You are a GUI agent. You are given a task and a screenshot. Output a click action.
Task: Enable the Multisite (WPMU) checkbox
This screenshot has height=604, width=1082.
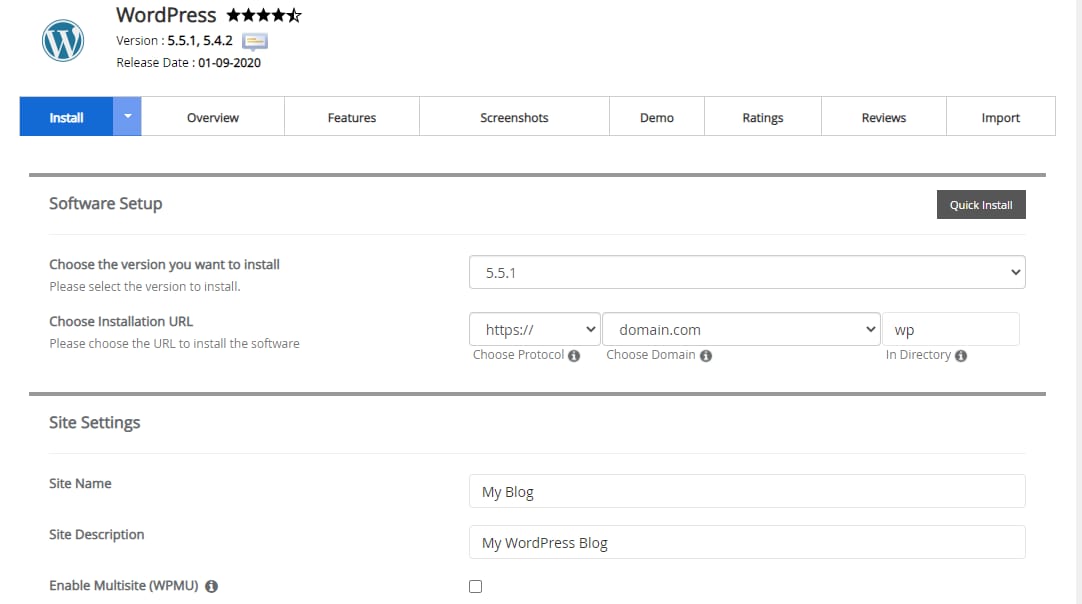(475, 587)
